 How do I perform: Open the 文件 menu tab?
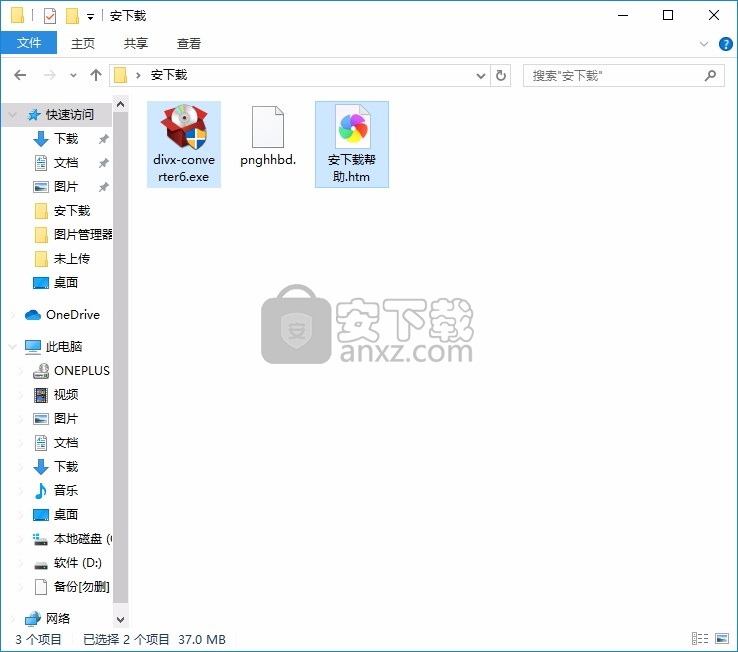pyautogui.click(x=29, y=43)
